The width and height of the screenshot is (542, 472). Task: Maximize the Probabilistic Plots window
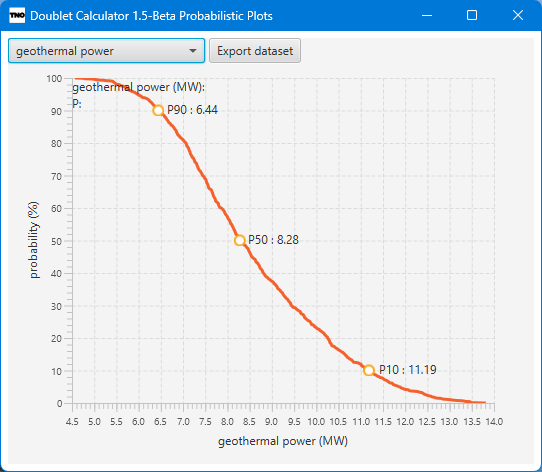[x=472, y=16]
